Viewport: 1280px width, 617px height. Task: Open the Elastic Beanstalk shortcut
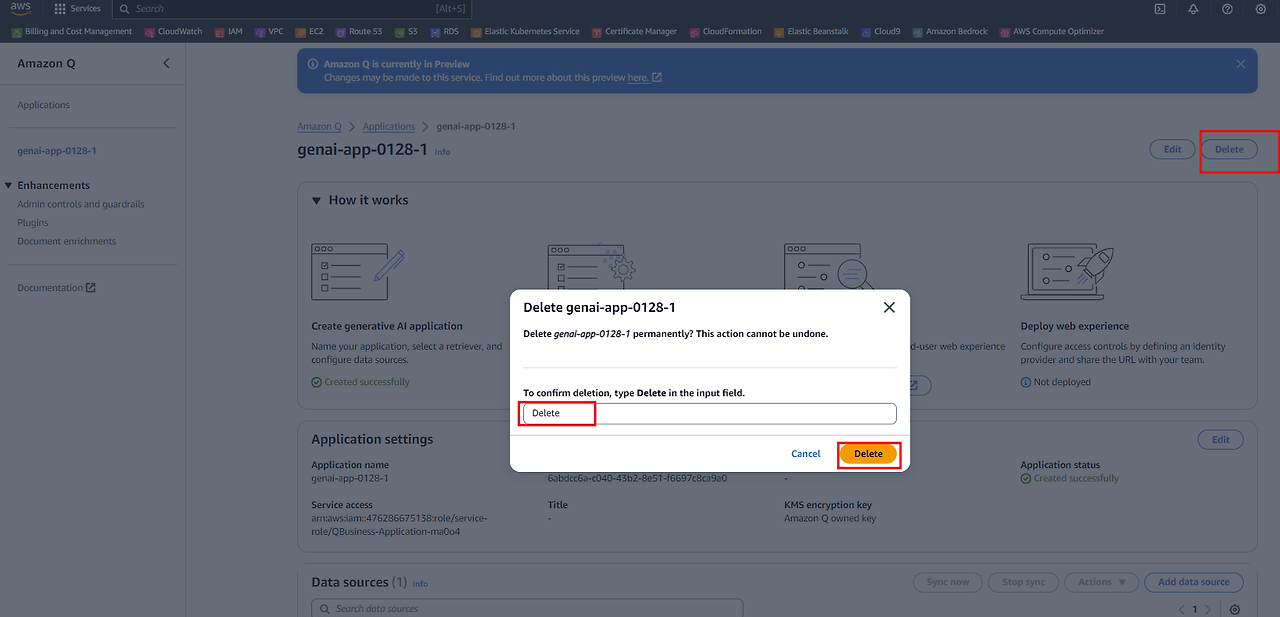click(810, 32)
